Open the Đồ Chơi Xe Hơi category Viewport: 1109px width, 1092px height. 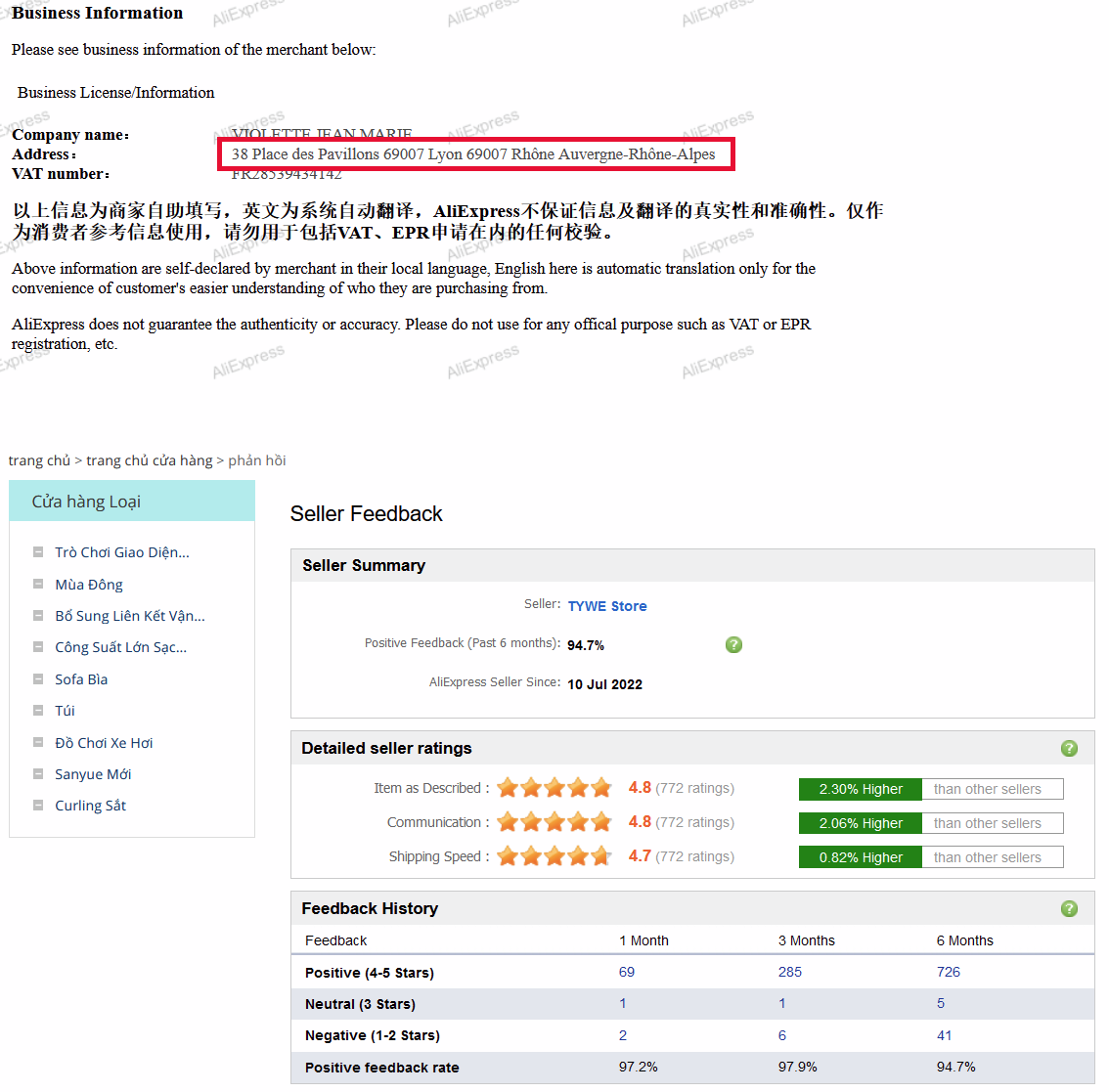pos(104,743)
